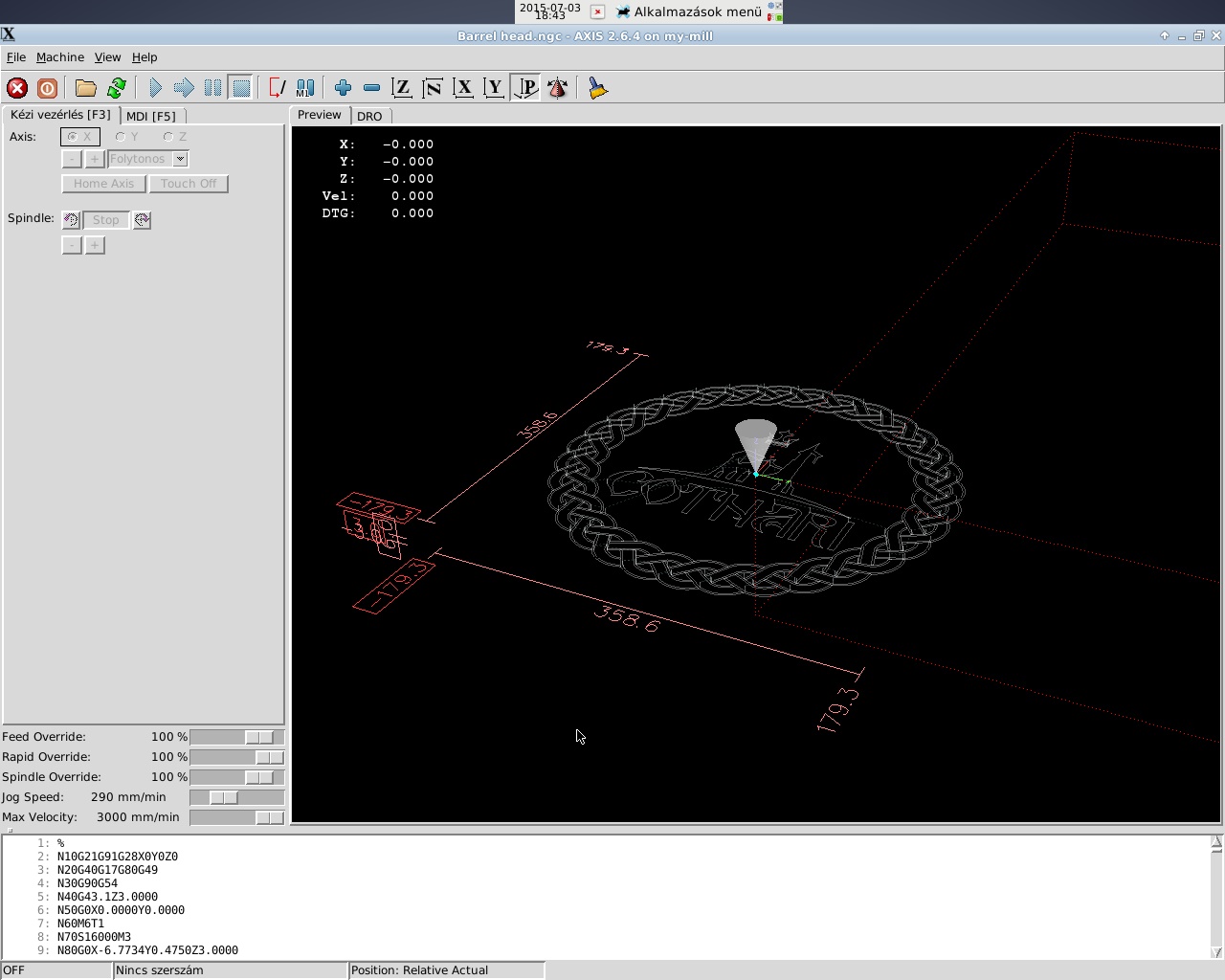Switch to rotated Z view icon
The width and height of the screenshot is (1225, 980).
(433, 88)
